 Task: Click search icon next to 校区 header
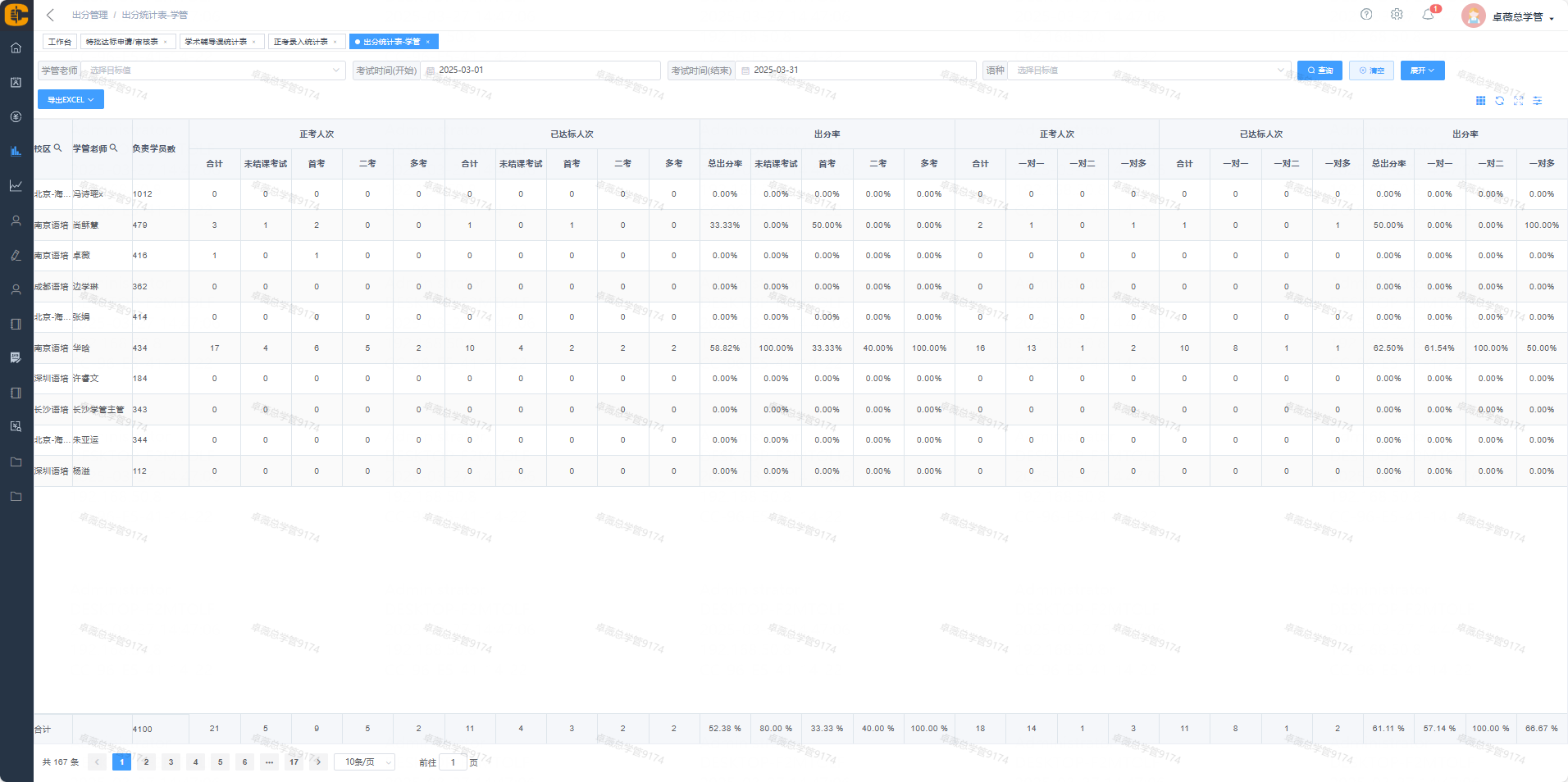(x=58, y=148)
